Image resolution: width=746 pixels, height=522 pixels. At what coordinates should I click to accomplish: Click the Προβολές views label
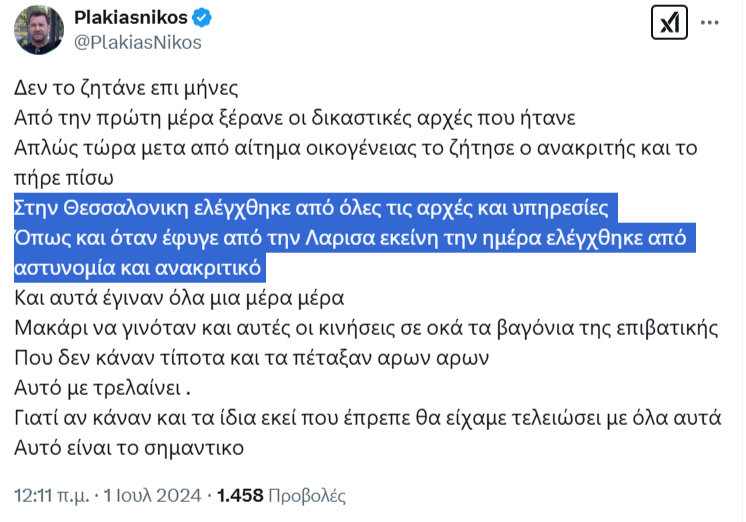(x=307, y=496)
